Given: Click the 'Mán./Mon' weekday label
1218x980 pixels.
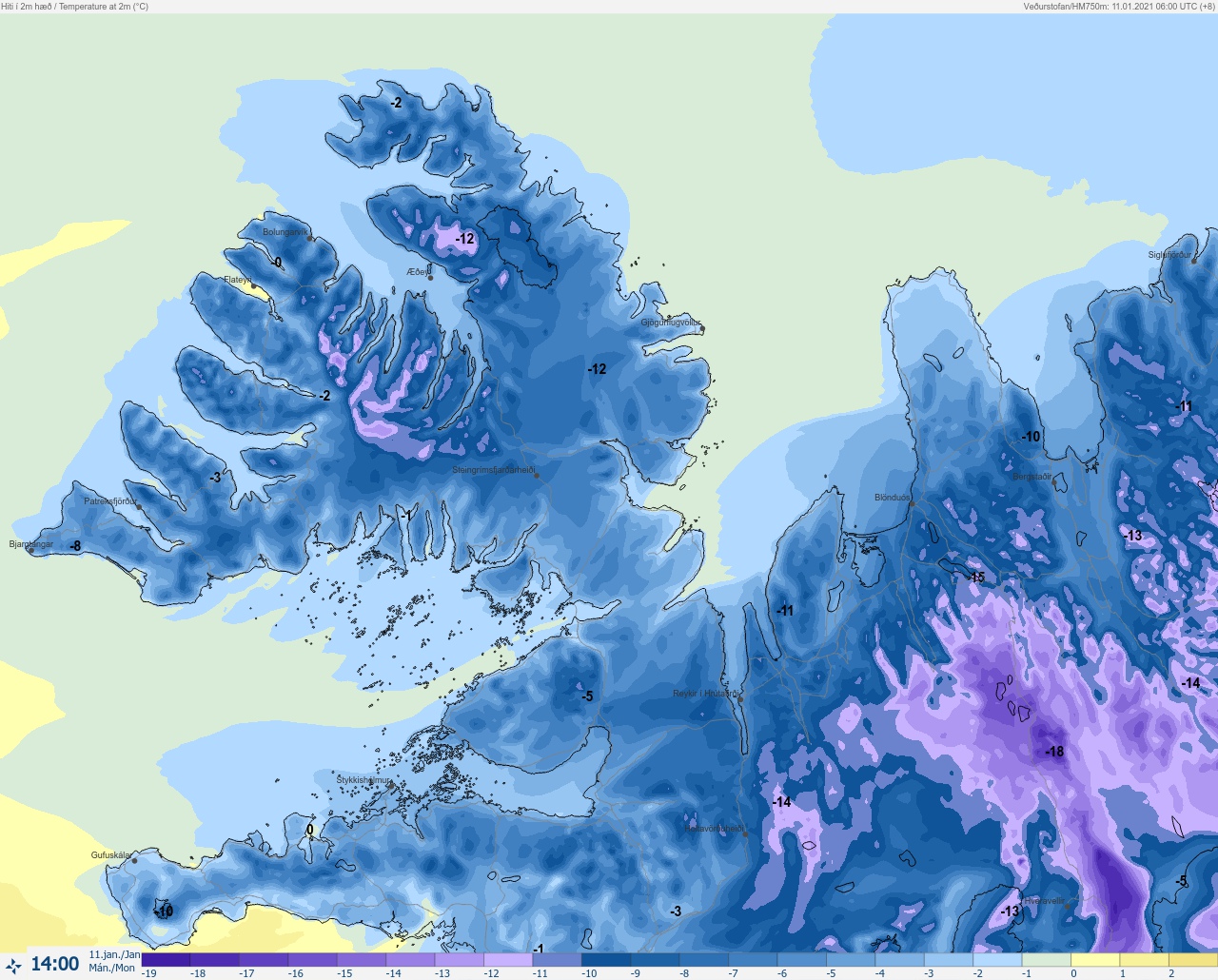Looking at the screenshot, I should 112,968.
